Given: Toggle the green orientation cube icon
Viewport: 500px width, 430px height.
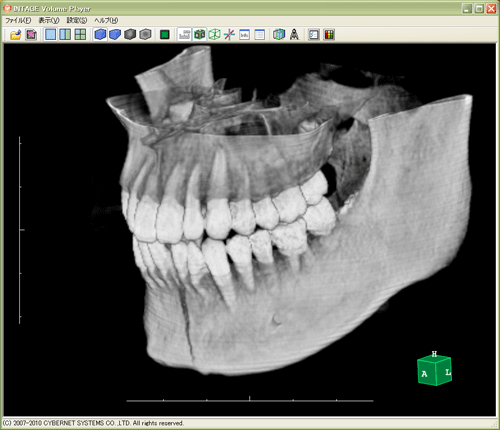Looking at the screenshot, I should 199,34.
